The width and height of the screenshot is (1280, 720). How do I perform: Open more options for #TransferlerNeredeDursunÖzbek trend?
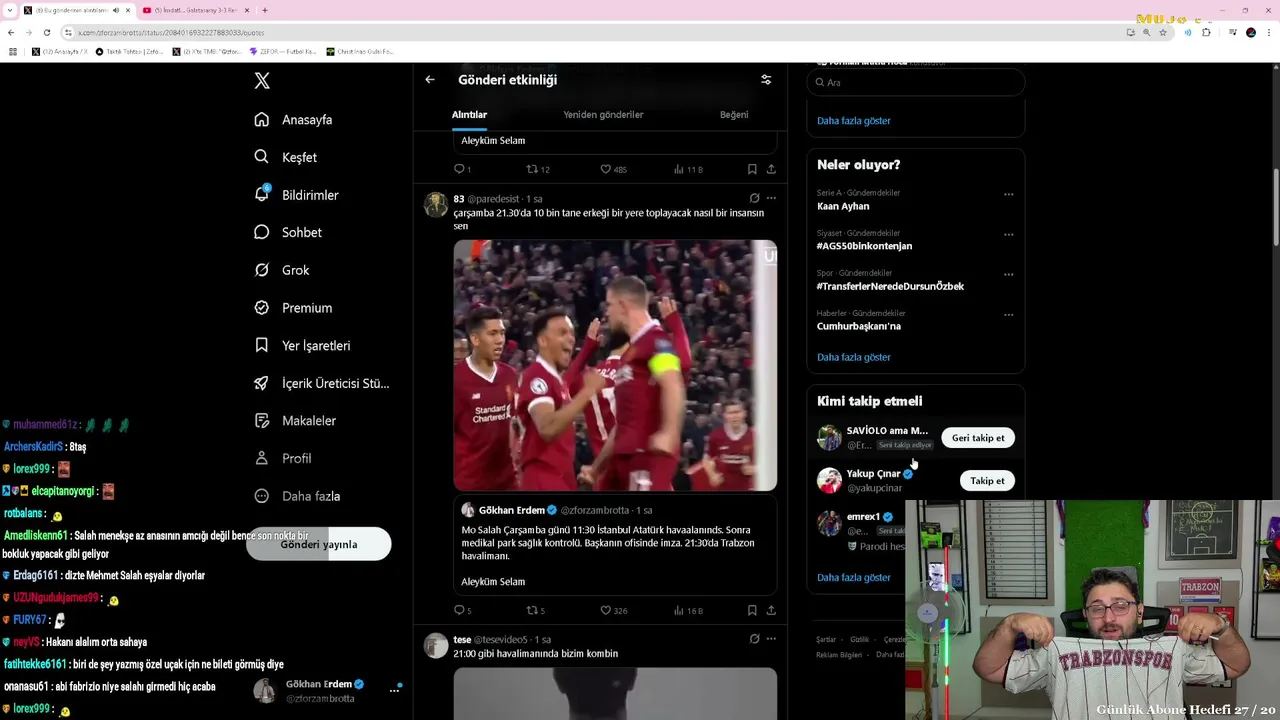[1008, 274]
